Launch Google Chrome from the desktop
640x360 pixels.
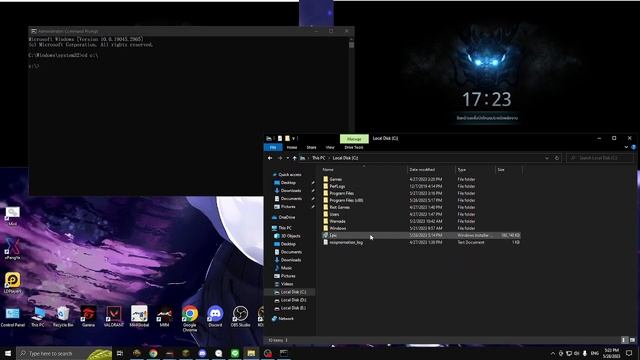[190, 318]
